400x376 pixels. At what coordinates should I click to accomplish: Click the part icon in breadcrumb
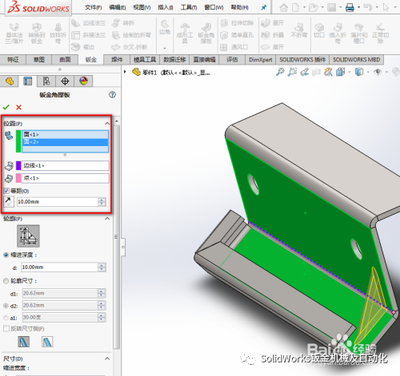[136, 72]
